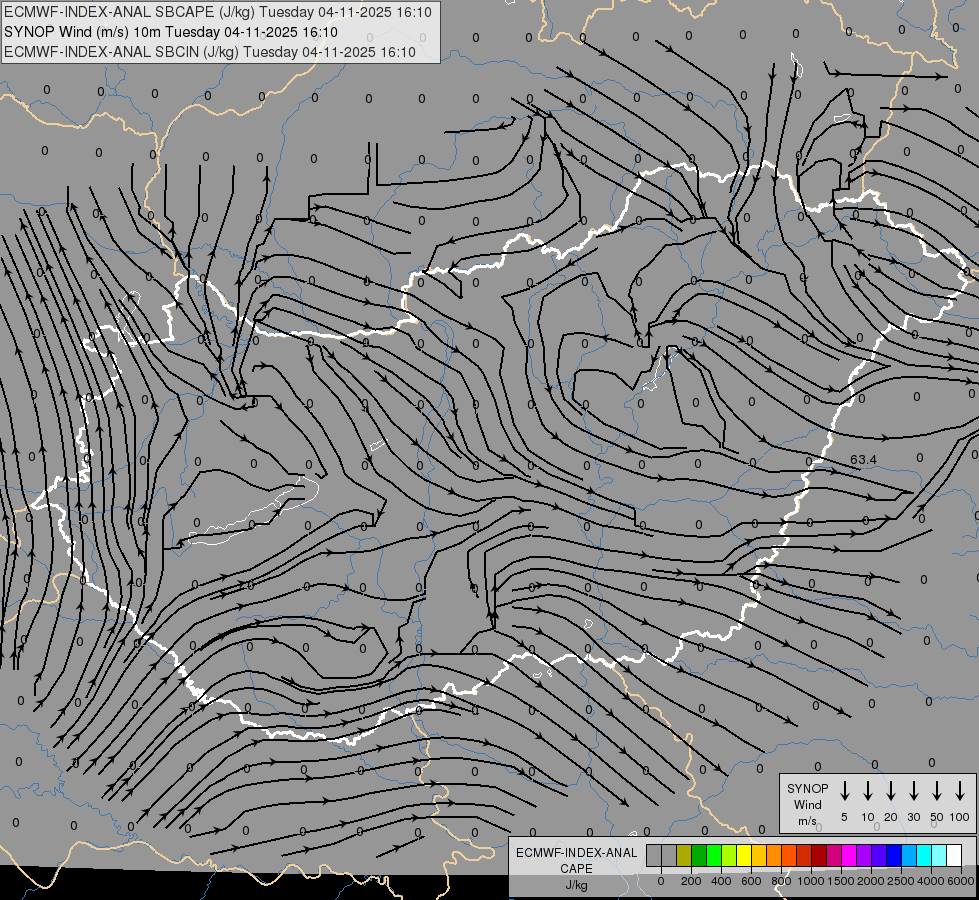Click the 'J/kg' unit in color legend
Screen dimensions: 979x900
576,885
